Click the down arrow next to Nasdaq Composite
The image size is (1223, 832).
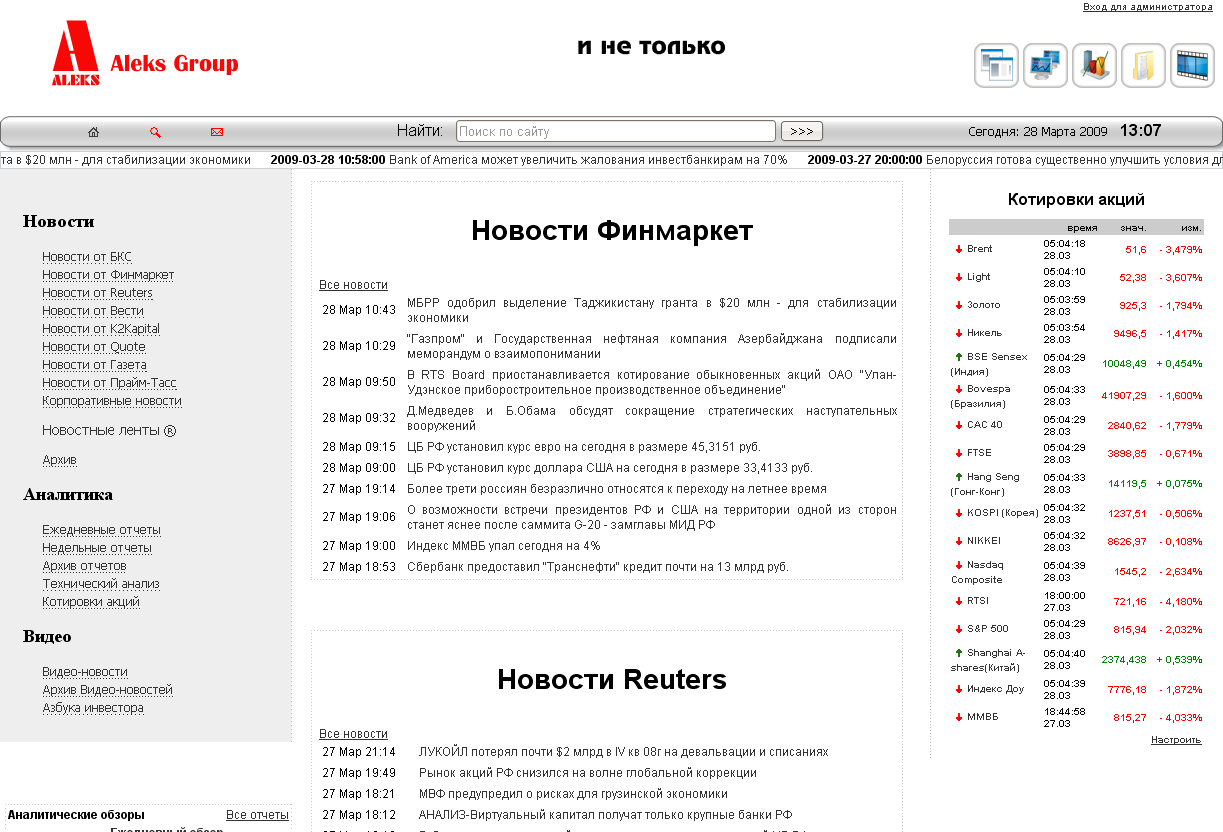[x=958, y=565]
